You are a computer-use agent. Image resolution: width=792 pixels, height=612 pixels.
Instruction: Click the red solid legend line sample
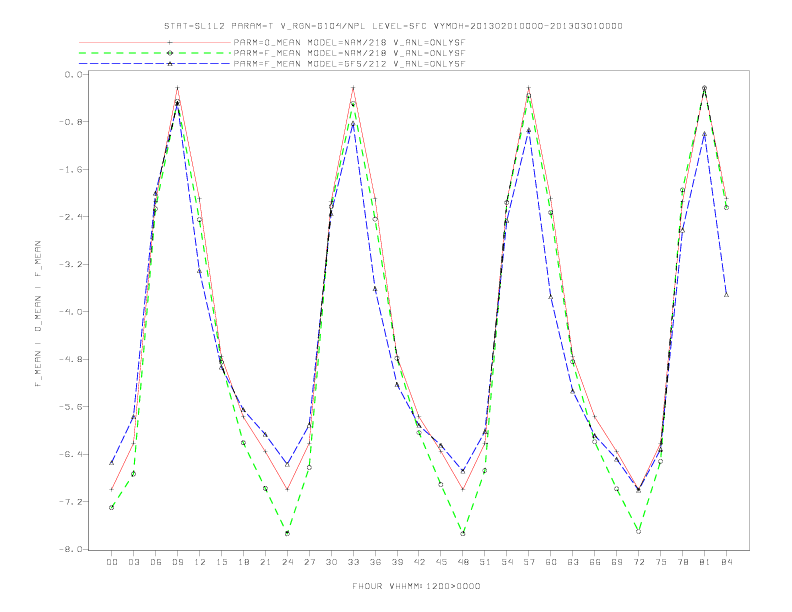click(155, 42)
